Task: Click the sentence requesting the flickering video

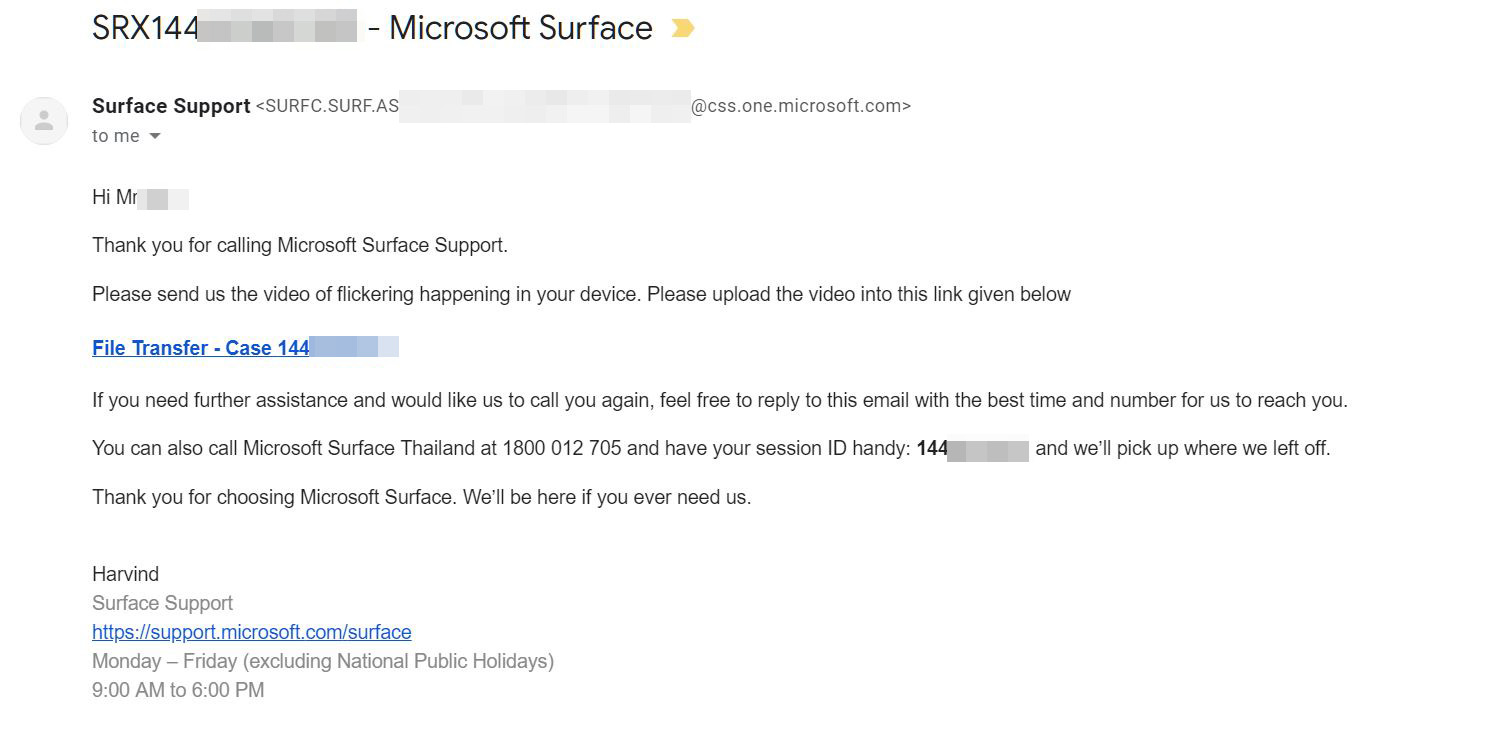Action: click(581, 294)
